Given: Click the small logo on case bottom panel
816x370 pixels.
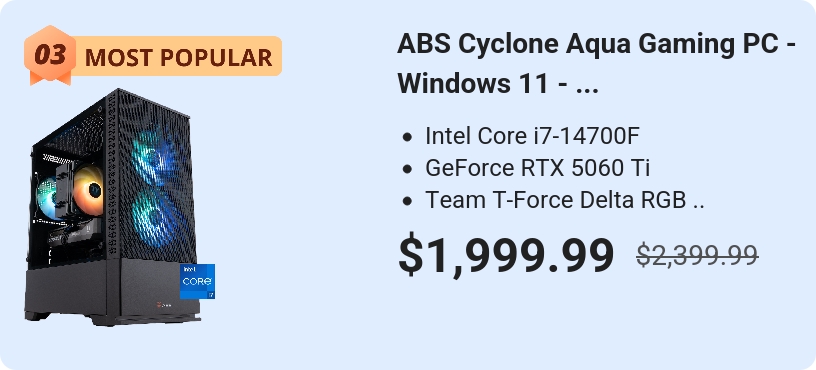Looking at the screenshot, I should coord(164,305).
